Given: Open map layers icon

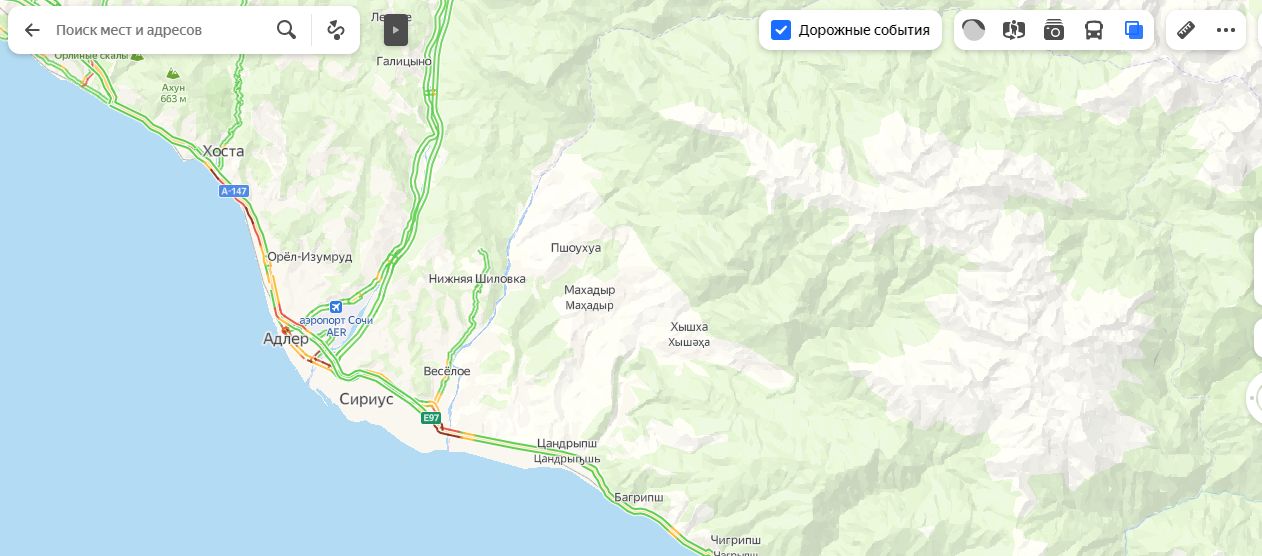Looking at the screenshot, I should 1134,30.
